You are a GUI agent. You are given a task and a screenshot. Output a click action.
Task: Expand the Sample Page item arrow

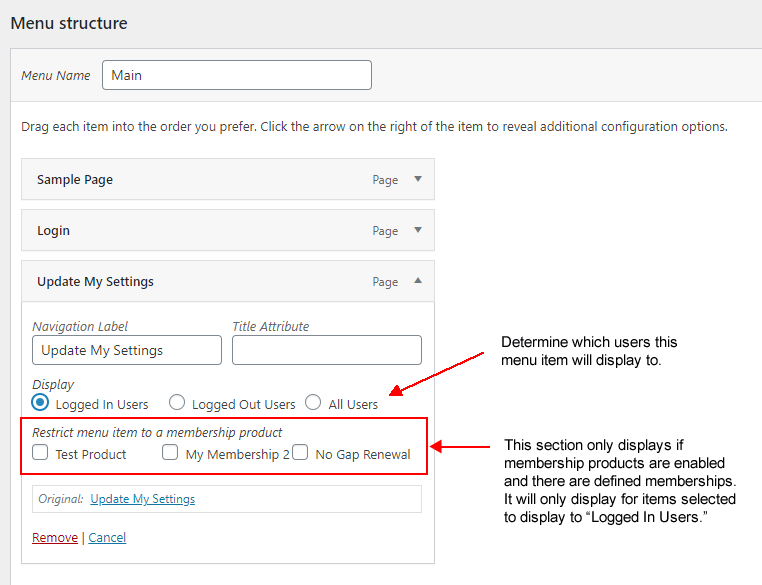[418, 180]
